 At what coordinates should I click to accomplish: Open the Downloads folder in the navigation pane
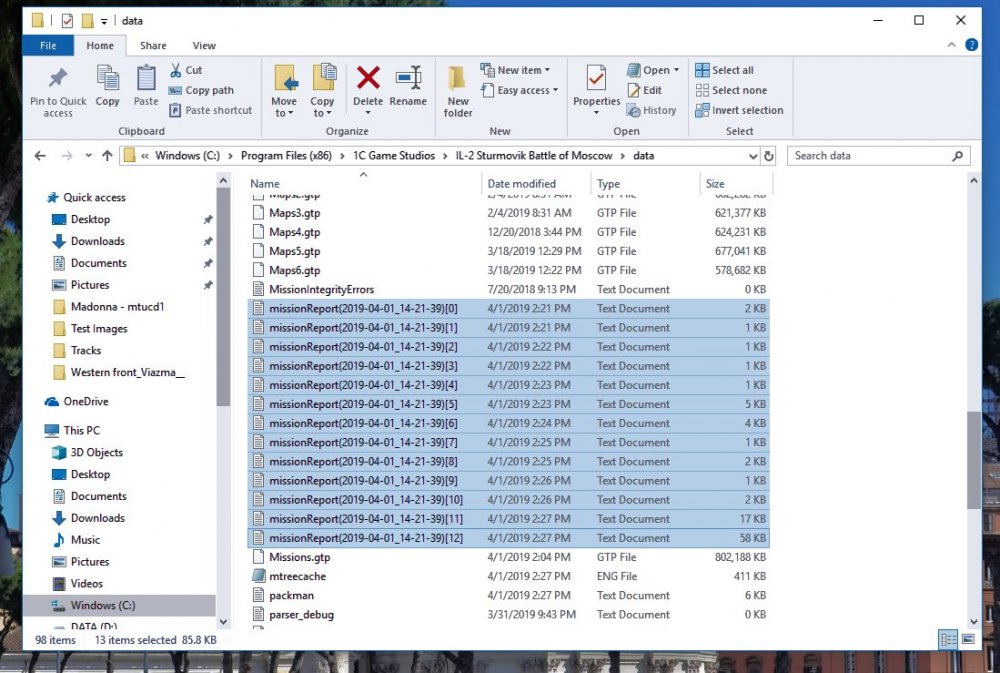[x=99, y=241]
